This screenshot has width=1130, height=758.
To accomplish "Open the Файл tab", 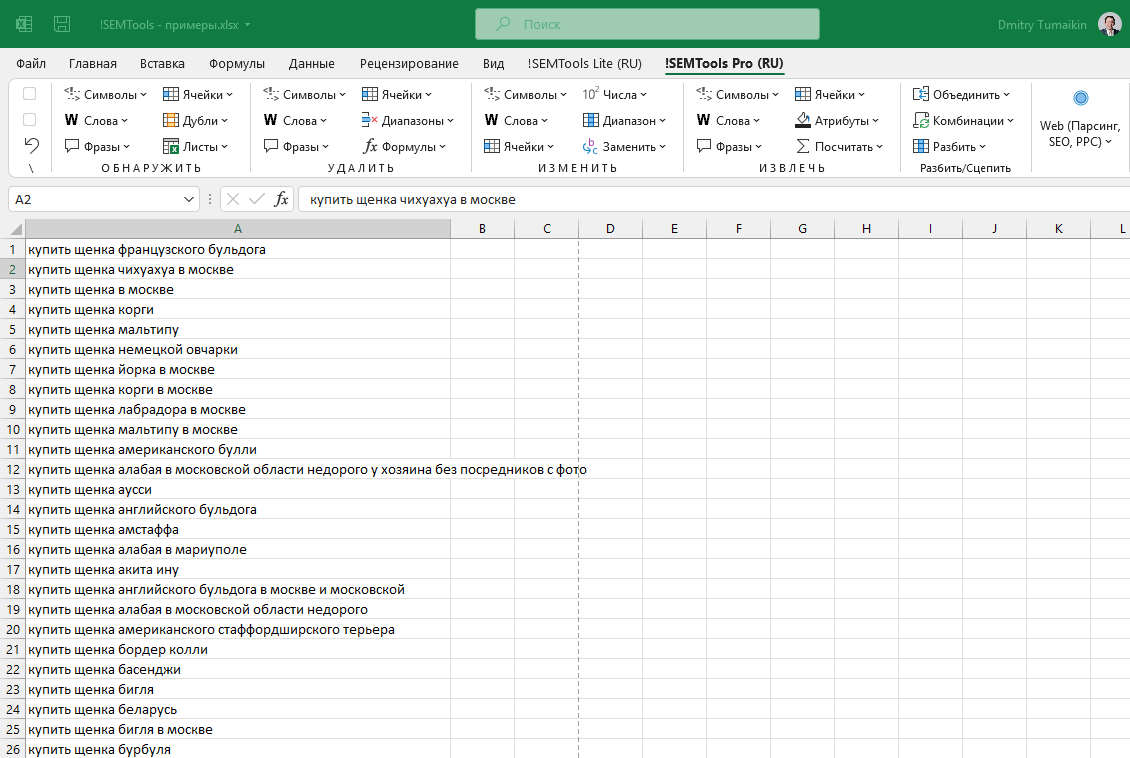I will [x=31, y=63].
